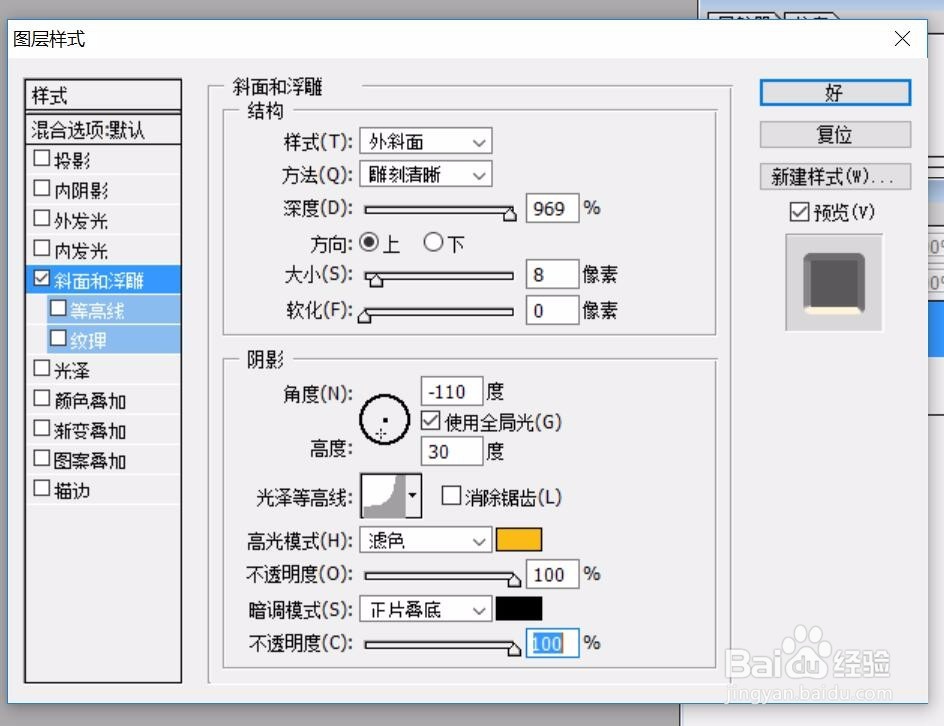Click the circular angle dial
Screen dimensions: 944x726
[x=385, y=420]
